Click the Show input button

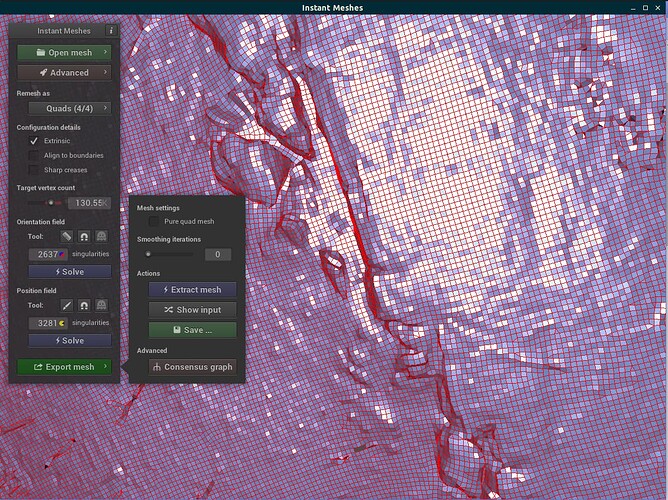(x=193, y=310)
